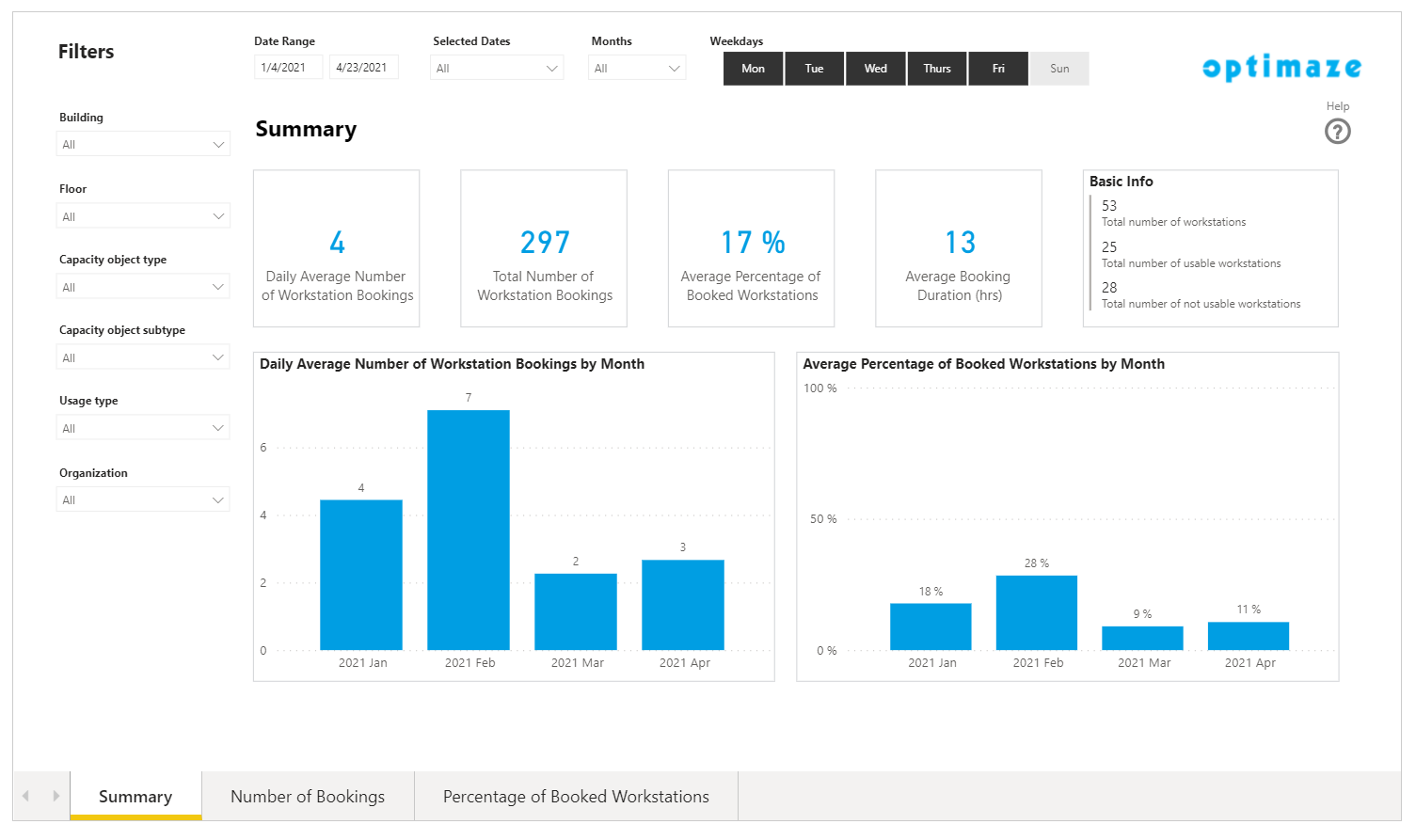
Task: Open the Building filter dropdown
Action: pos(143,145)
